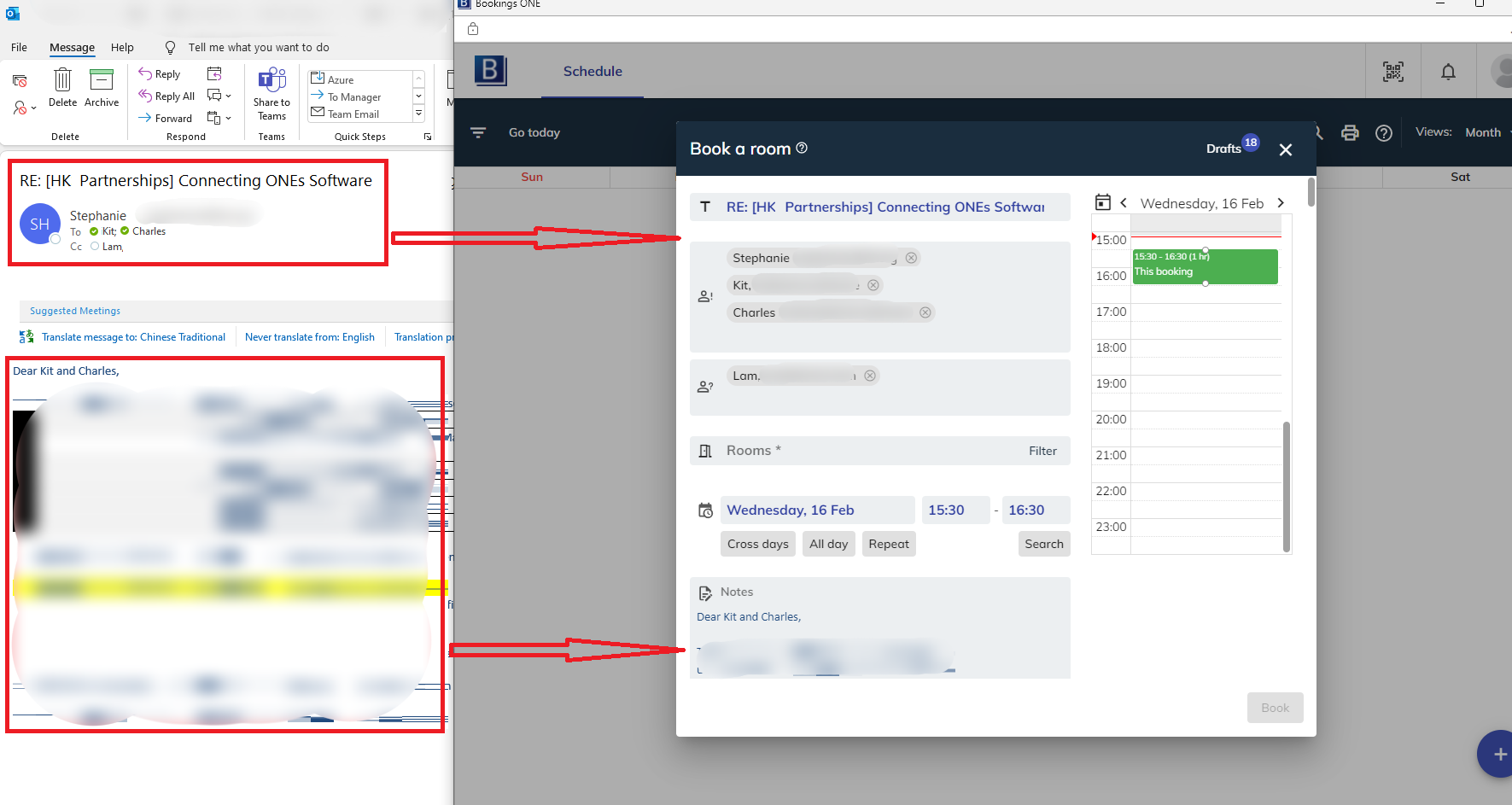Viewport: 1512px width, 805px height.
Task: Click the Book a room dialog scrollbar
Action: tap(1311, 193)
